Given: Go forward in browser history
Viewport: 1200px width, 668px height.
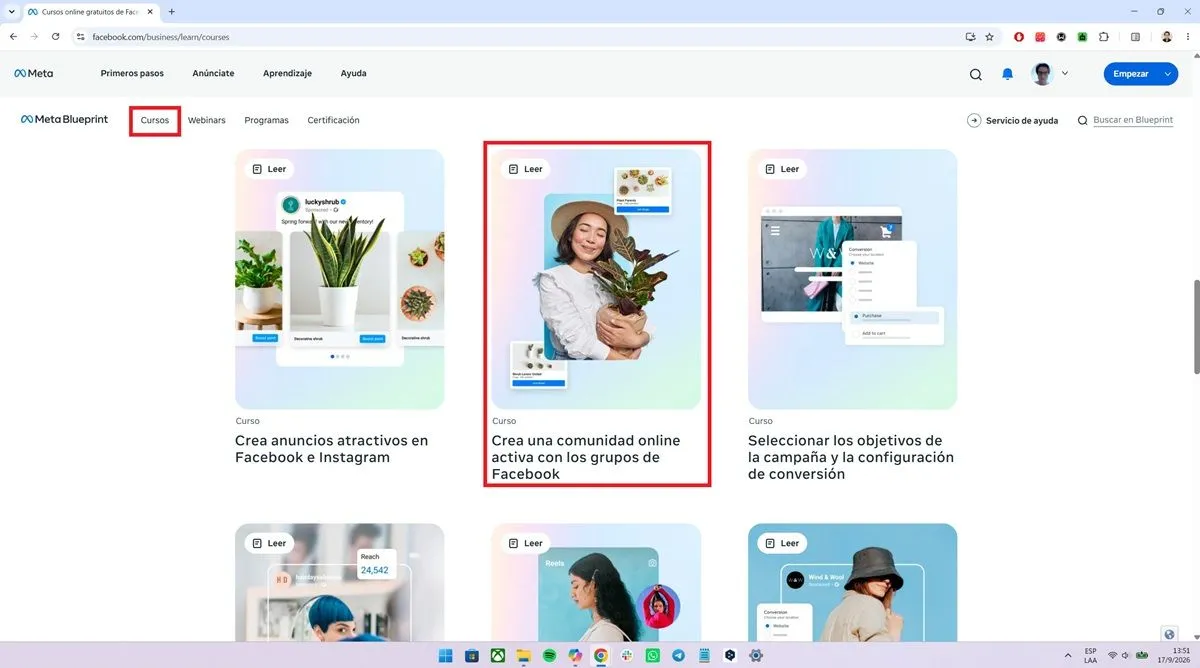Looking at the screenshot, I should point(34,37).
